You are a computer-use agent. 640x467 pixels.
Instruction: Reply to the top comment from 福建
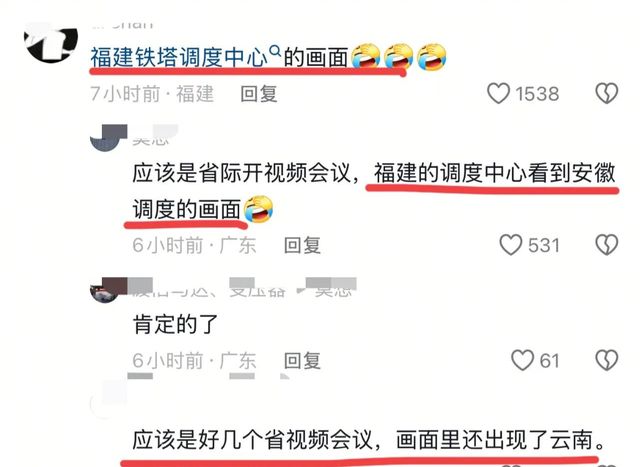coord(259,94)
